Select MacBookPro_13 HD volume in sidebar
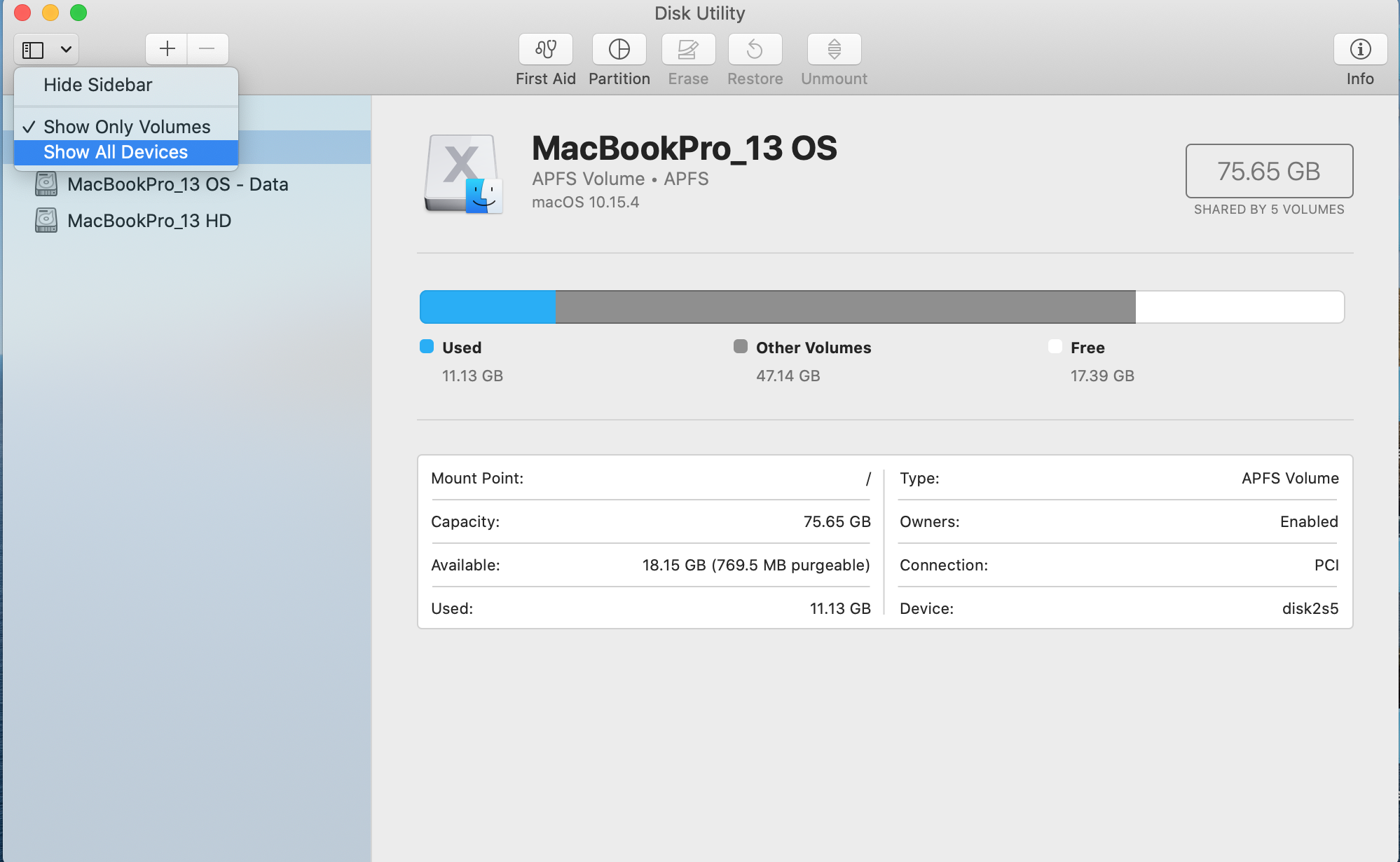This screenshot has width=1400, height=862. point(149,221)
